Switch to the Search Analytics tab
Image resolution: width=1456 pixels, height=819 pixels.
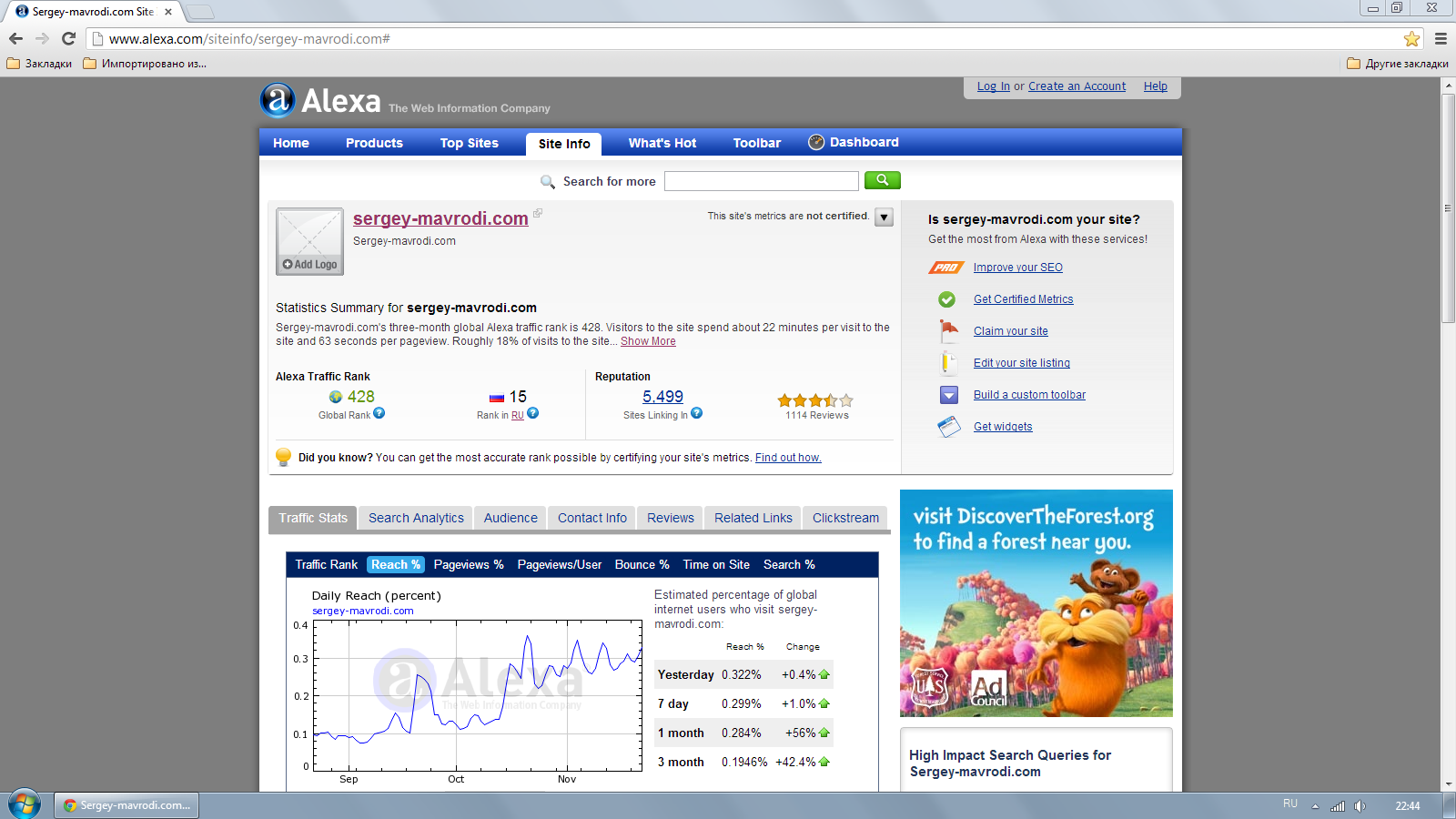pos(416,518)
